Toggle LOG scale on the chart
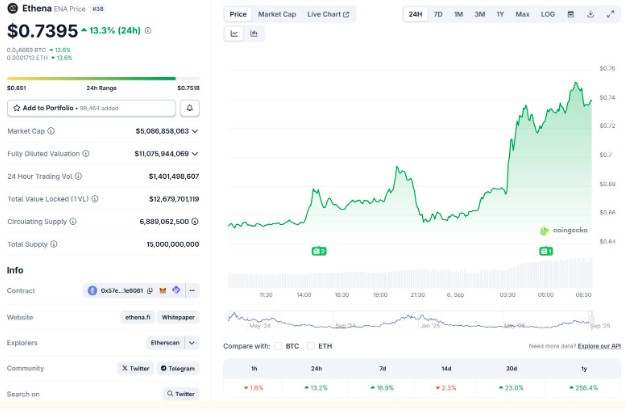The image size is (625, 409). click(x=548, y=14)
